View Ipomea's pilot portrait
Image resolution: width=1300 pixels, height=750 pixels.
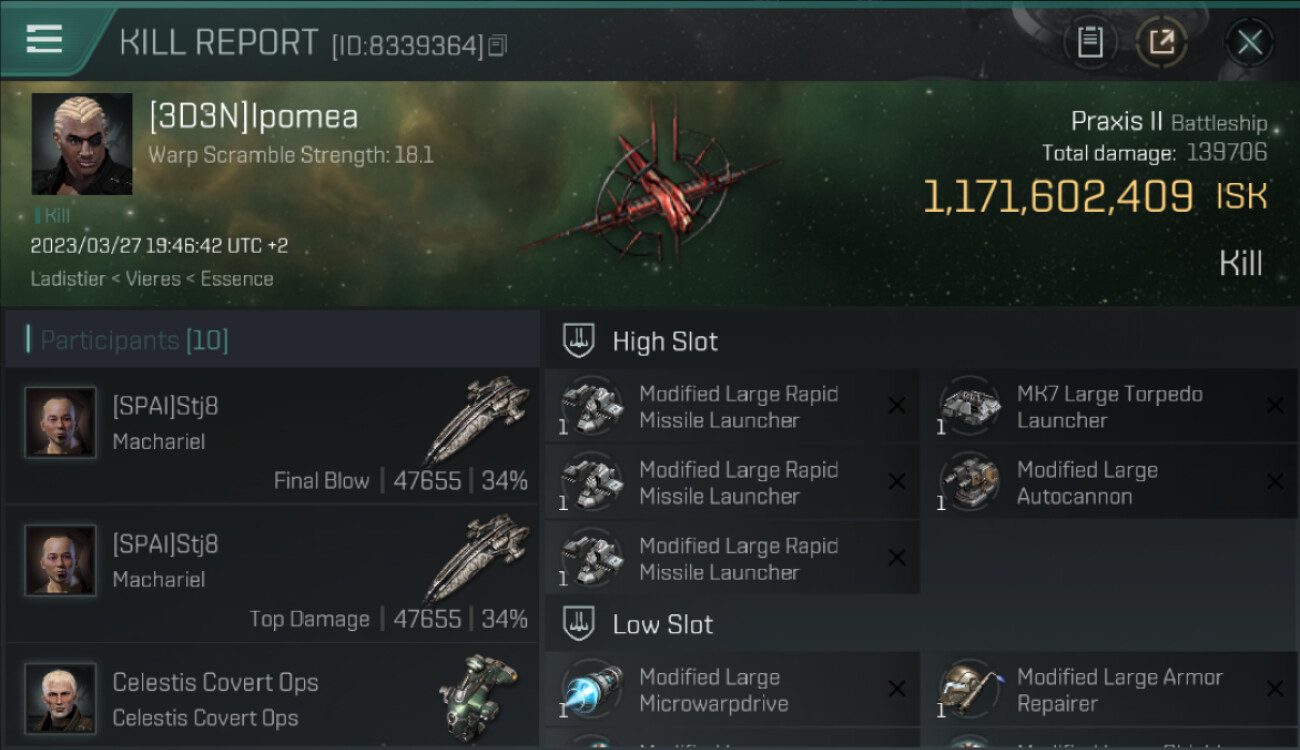[82, 144]
